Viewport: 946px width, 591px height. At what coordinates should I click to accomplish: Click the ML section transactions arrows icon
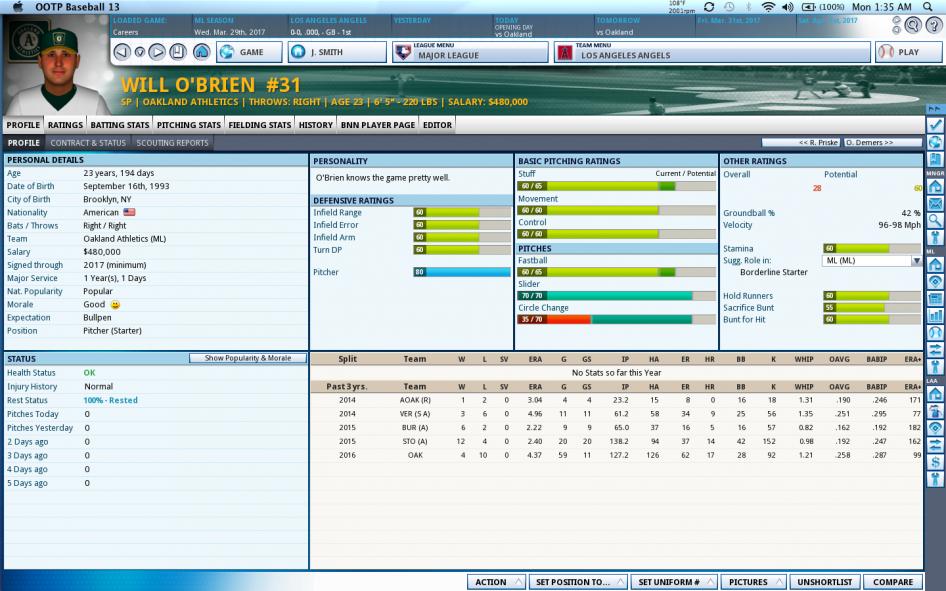[935, 350]
